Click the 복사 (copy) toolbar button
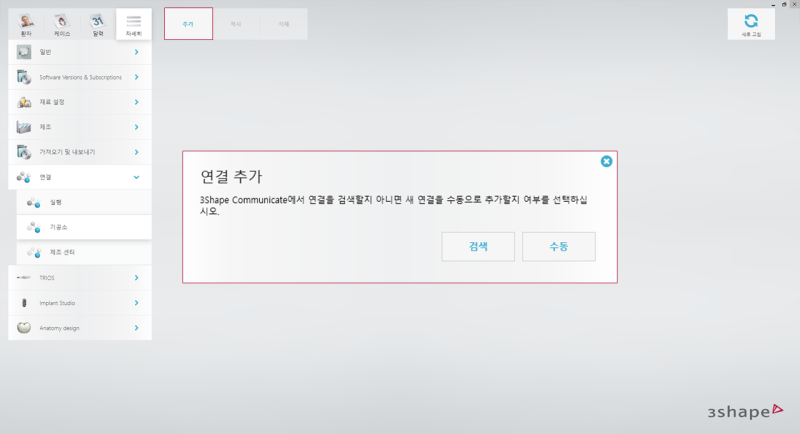 pos(236,24)
